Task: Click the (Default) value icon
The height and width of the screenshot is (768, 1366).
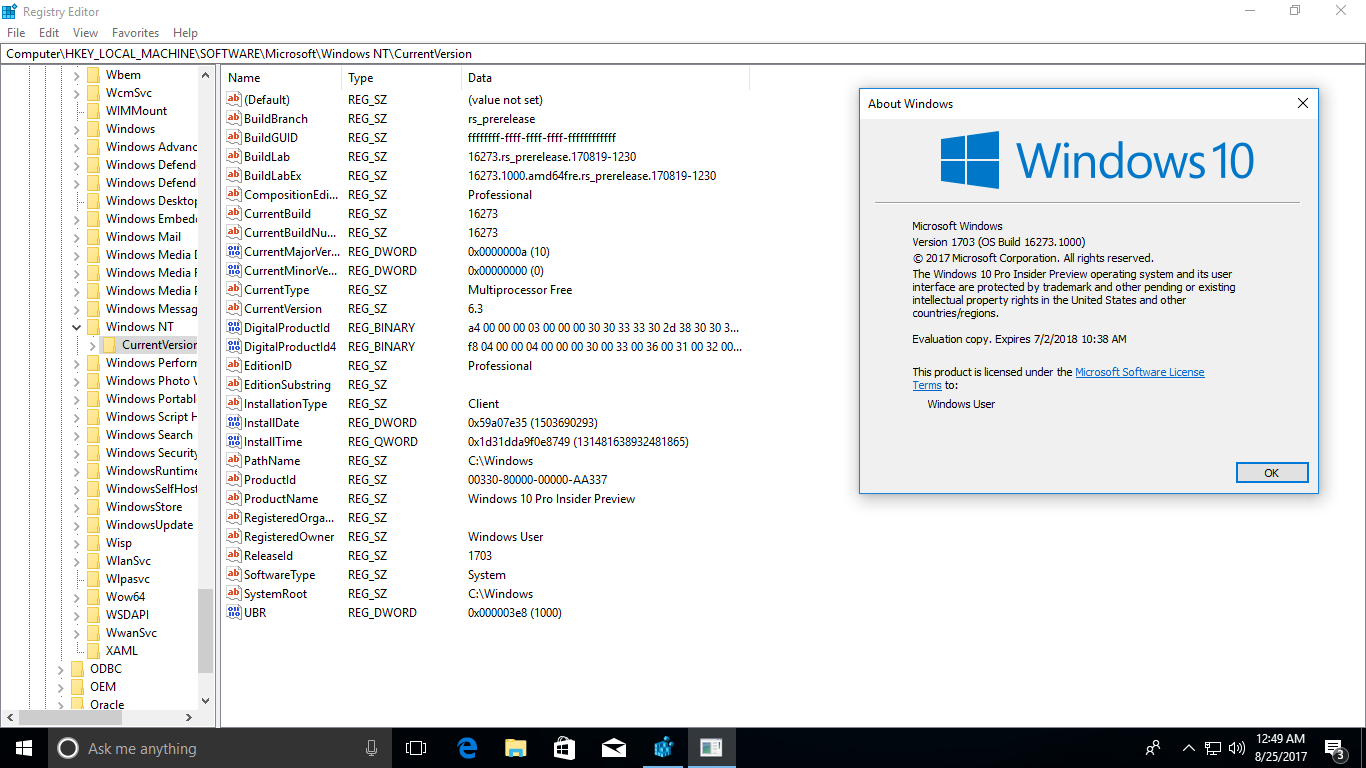Action: click(234, 99)
